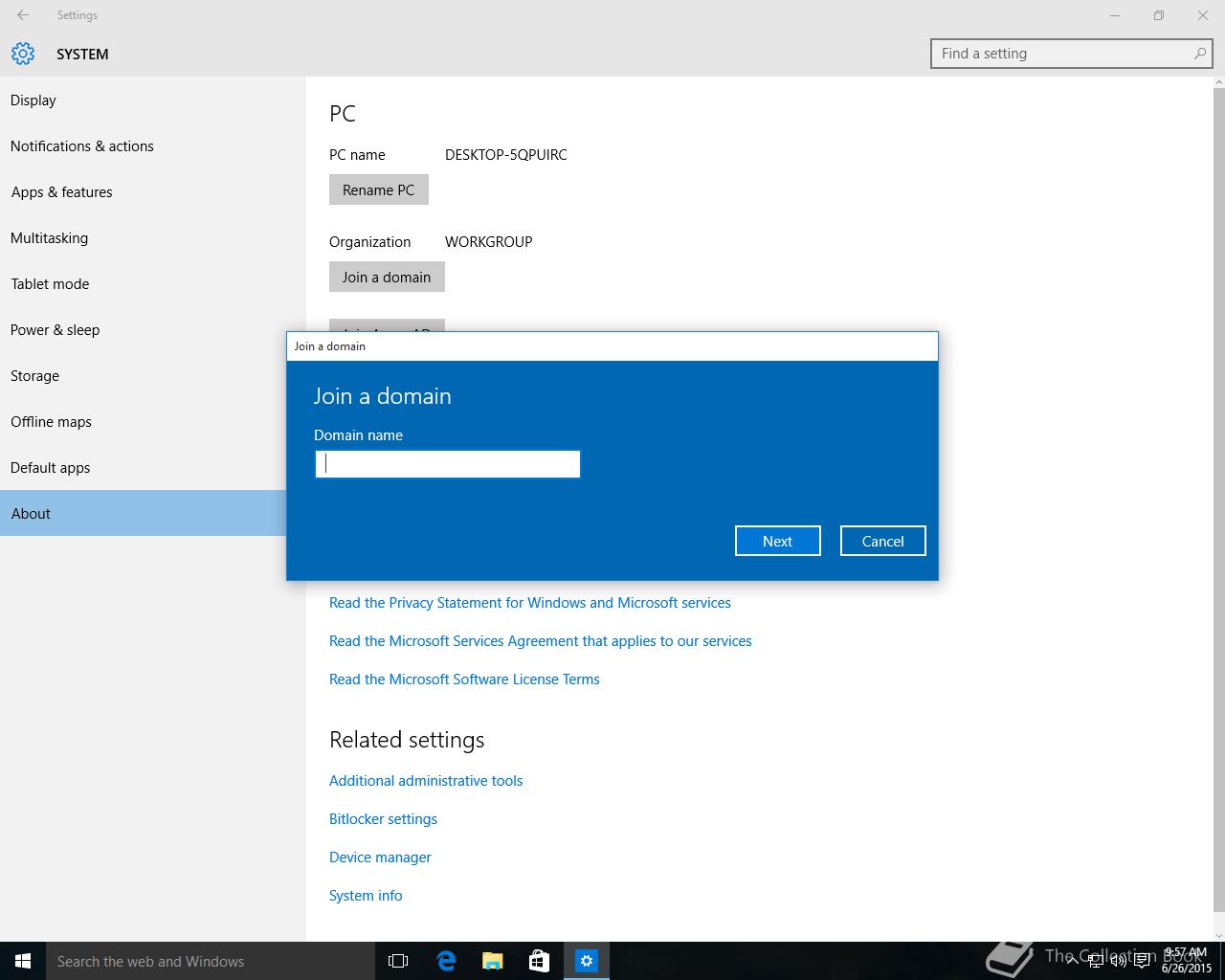Viewport: 1225px width, 980px height.
Task: Click the Find a setting search box
Action: [x=1062, y=54]
